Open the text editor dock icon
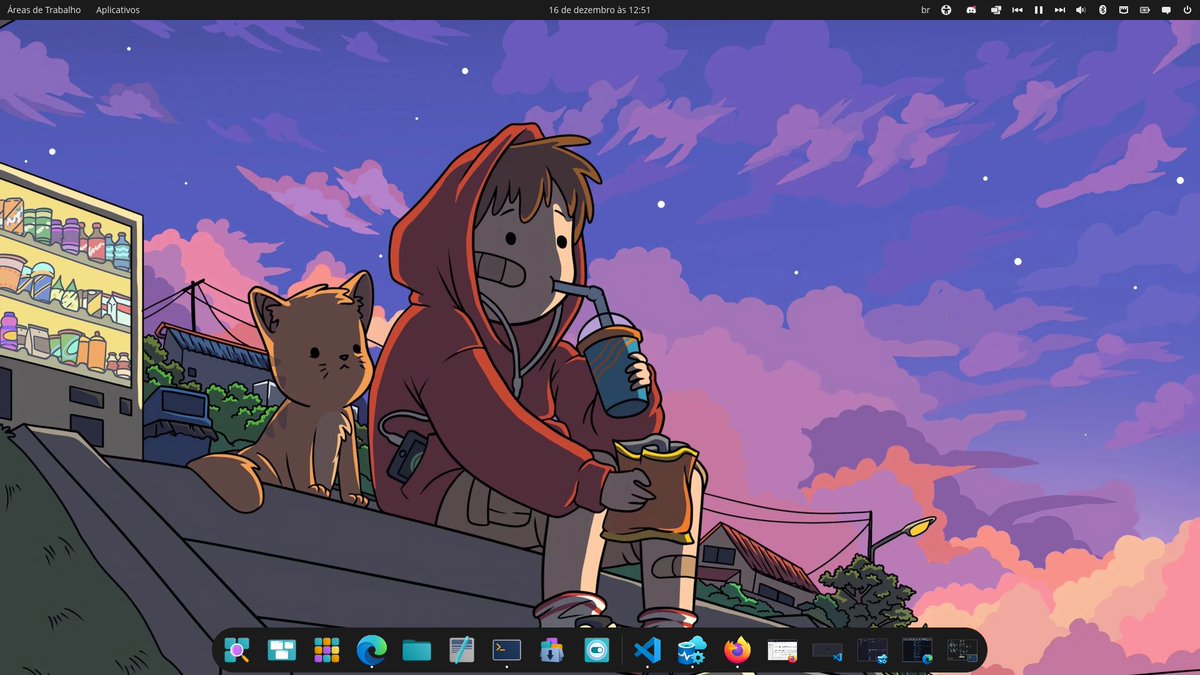 click(x=461, y=651)
